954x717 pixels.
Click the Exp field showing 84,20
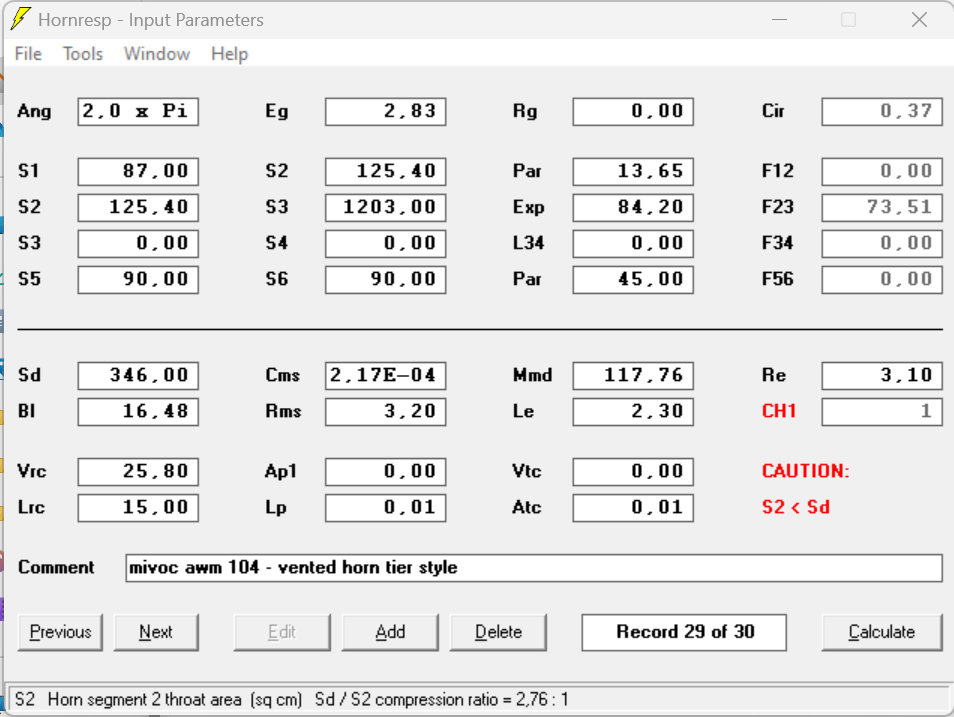(x=633, y=208)
